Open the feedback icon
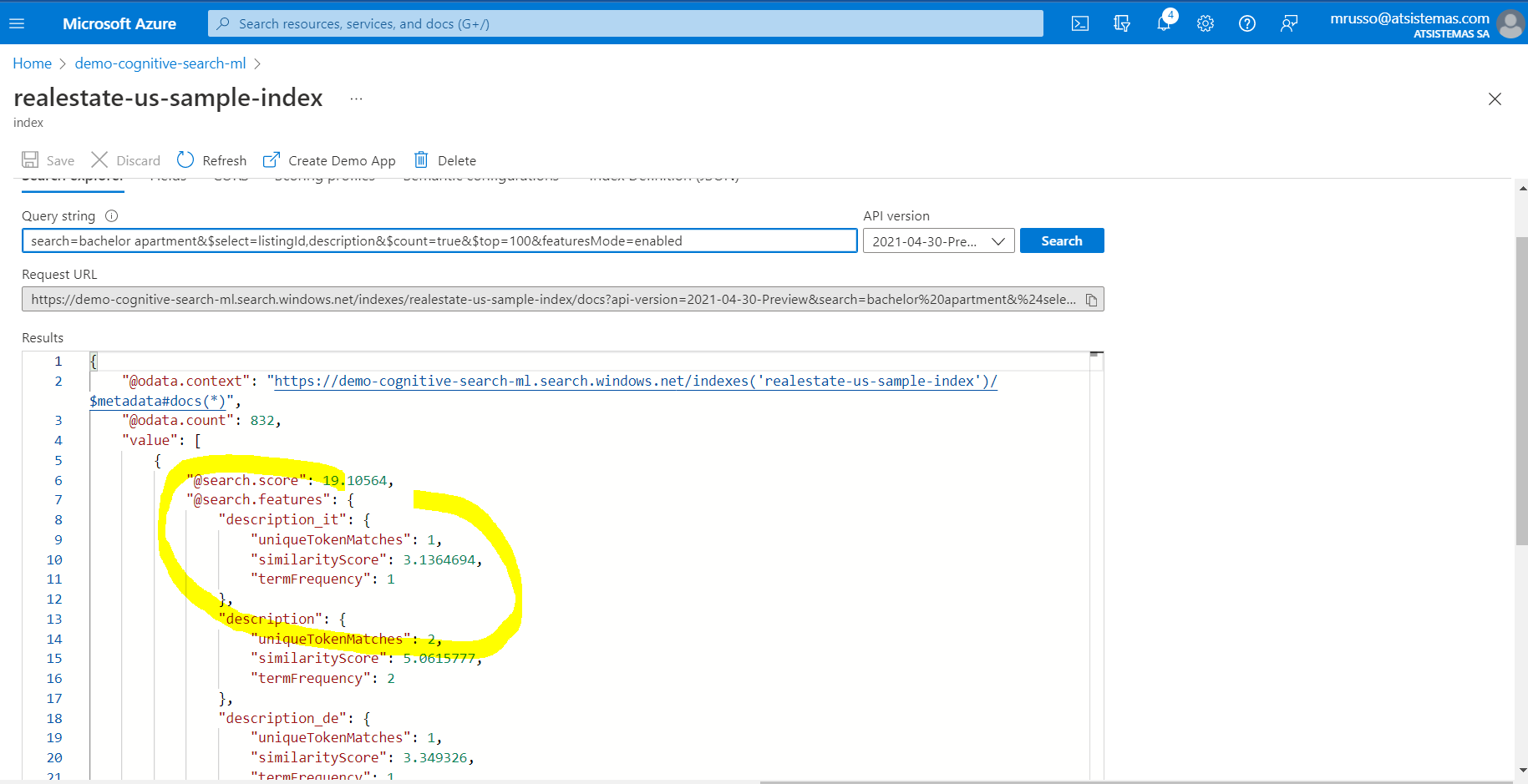 pyautogui.click(x=1289, y=23)
